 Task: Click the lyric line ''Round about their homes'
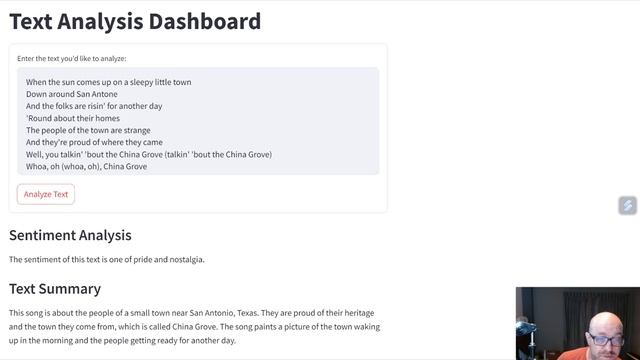[73, 118]
